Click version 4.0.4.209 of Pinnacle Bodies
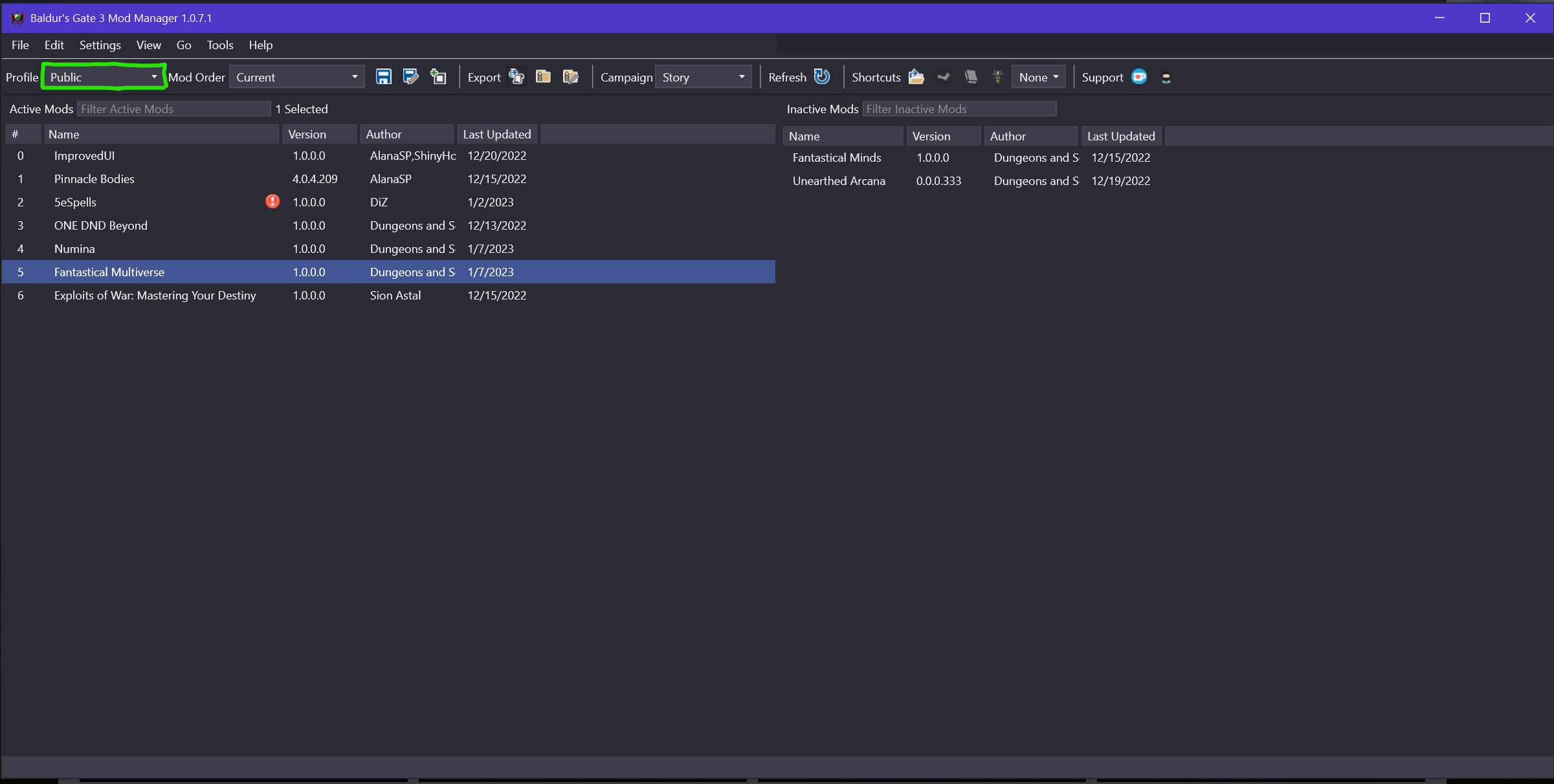 (x=315, y=179)
